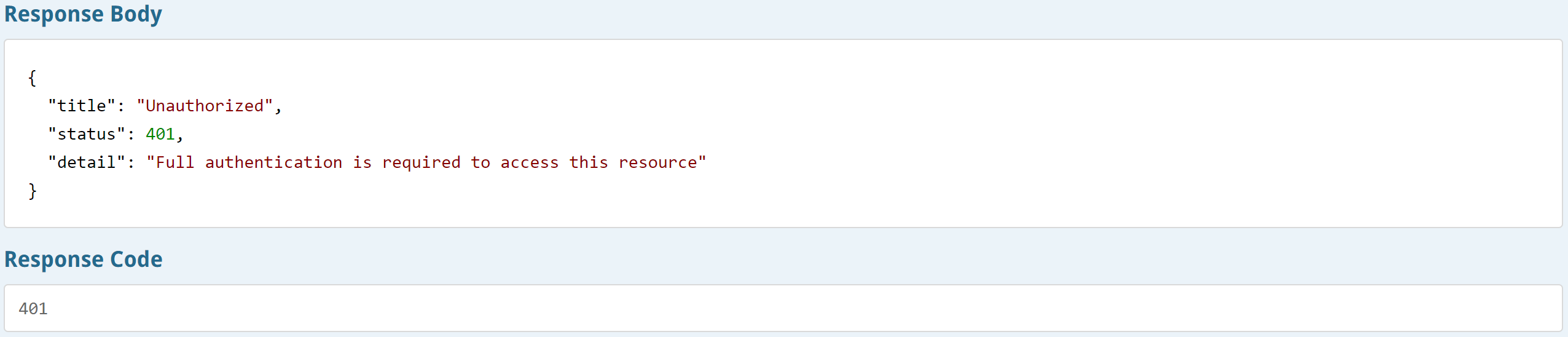Click the "Unauthorized" string value
Screen dimensions: 1568x337
click(x=205, y=106)
